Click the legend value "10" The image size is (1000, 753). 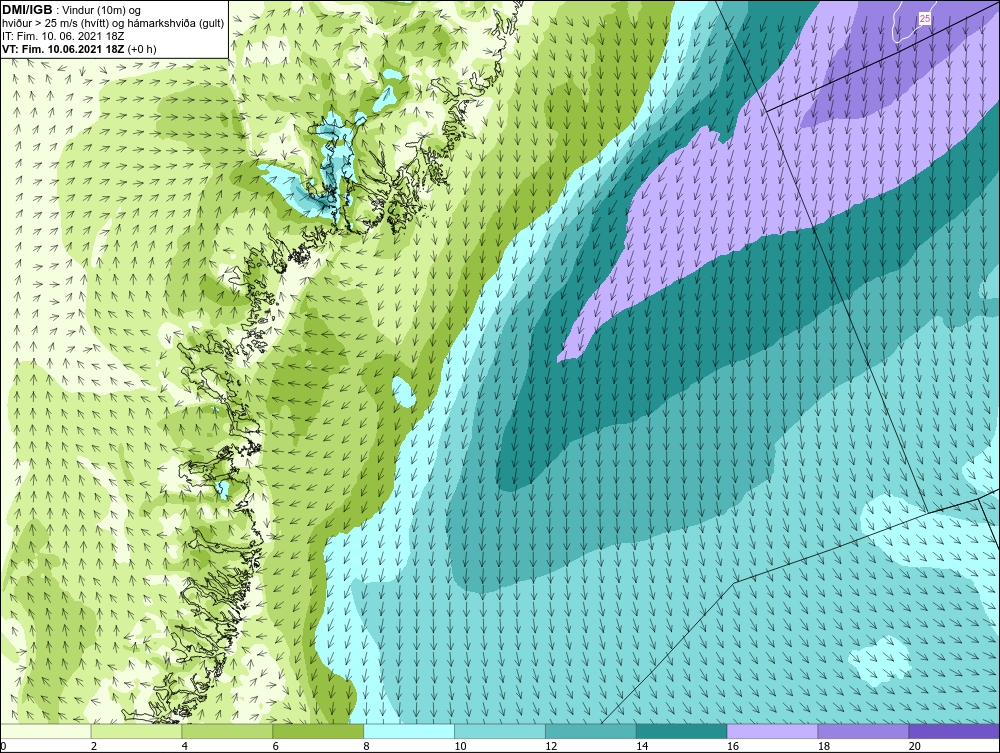(x=460, y=746)
